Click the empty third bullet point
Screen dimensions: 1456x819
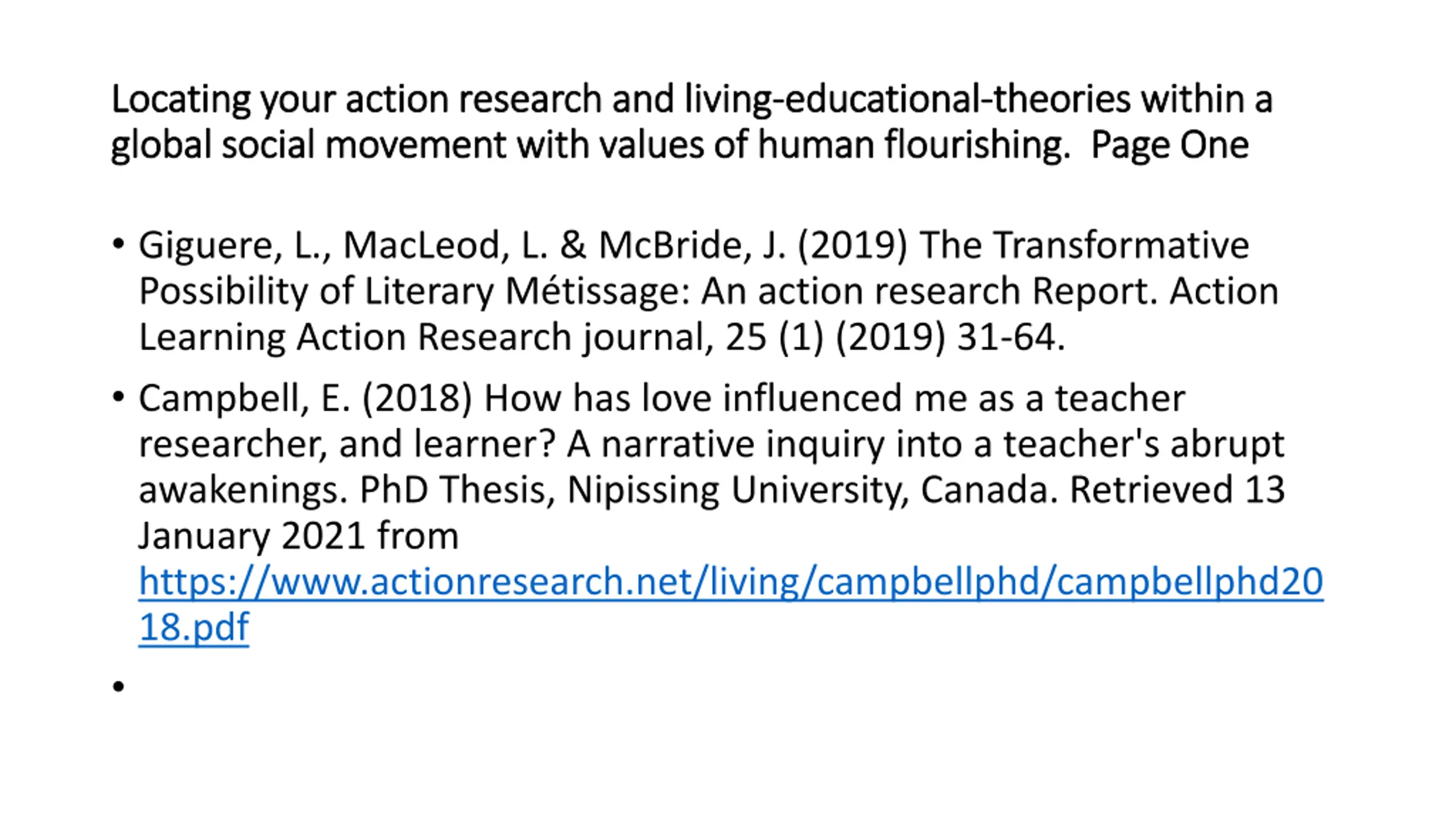click(118, 686)
